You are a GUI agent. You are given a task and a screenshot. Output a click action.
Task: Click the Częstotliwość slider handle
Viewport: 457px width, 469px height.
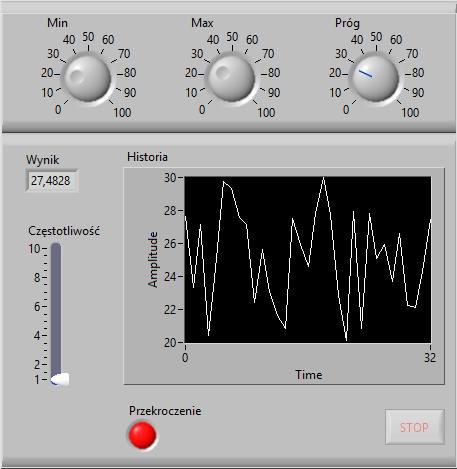click(60, 379)
